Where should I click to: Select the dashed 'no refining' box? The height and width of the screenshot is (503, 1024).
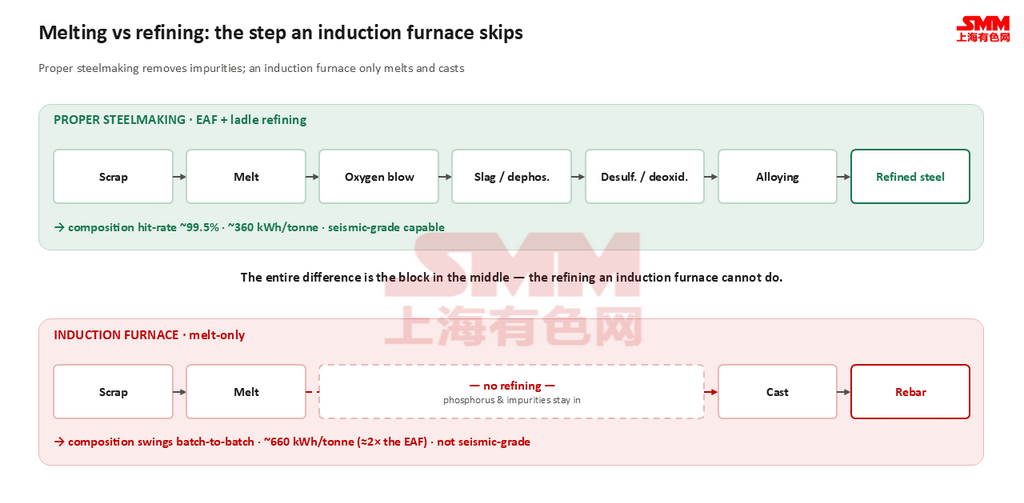coord(511,391)
